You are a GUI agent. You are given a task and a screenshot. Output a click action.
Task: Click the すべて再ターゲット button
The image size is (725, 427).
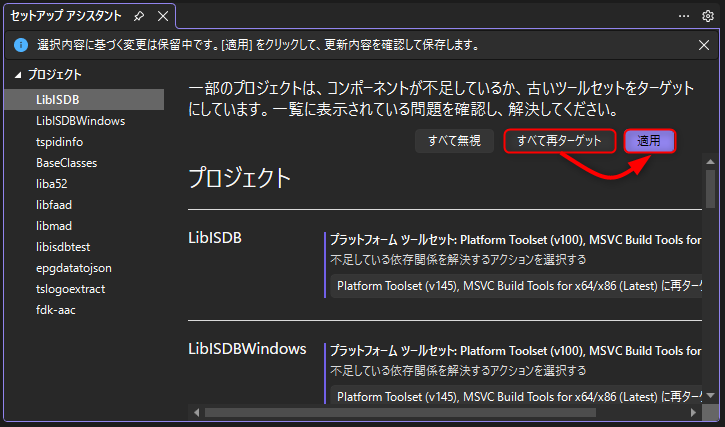tap(559, 141)
